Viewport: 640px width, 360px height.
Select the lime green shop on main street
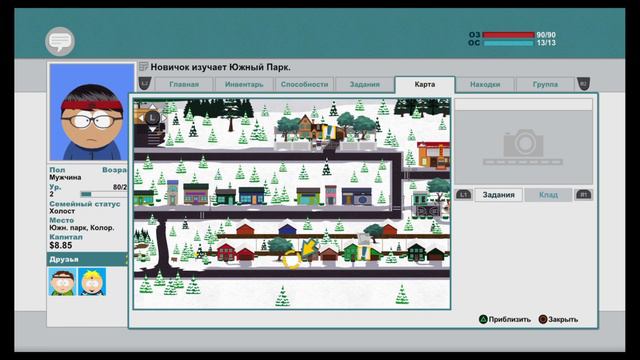pos(308,196)
